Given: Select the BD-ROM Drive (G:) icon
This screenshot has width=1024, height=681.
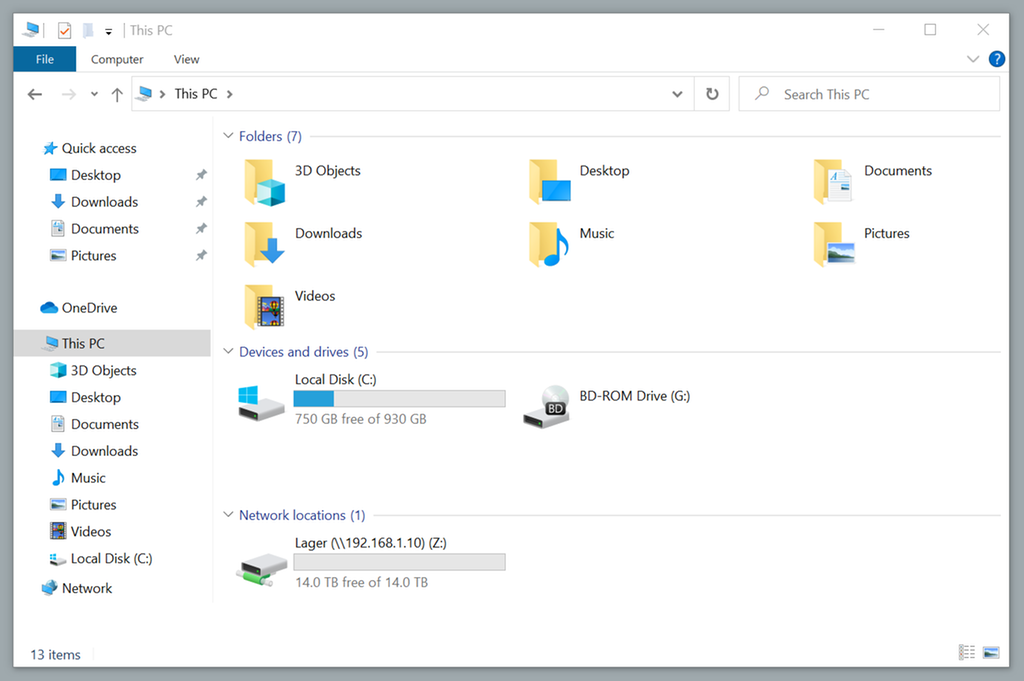Looking at the screenshot, I should click(546, 407).
